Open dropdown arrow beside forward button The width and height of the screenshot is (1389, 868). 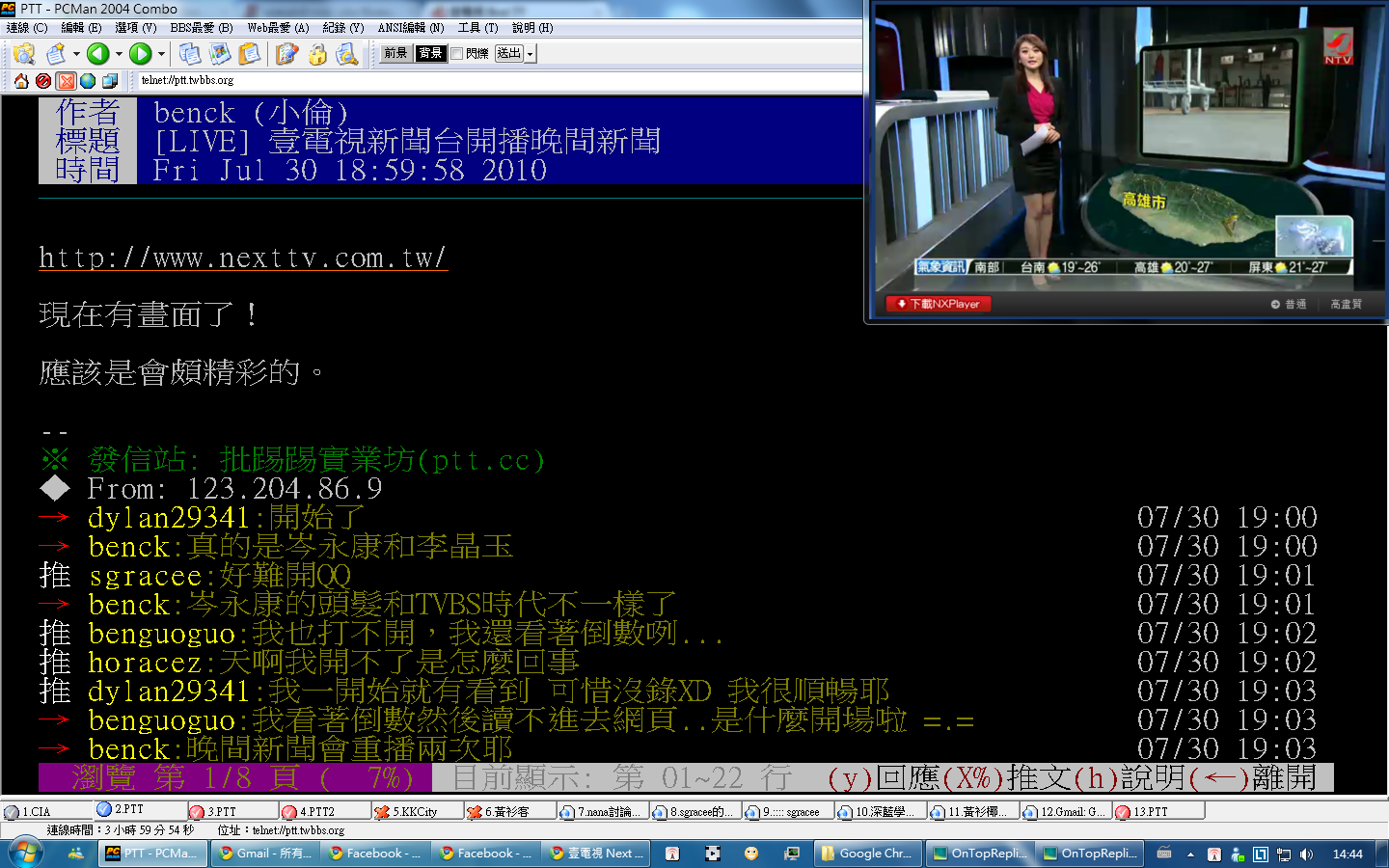pos(161,54)
